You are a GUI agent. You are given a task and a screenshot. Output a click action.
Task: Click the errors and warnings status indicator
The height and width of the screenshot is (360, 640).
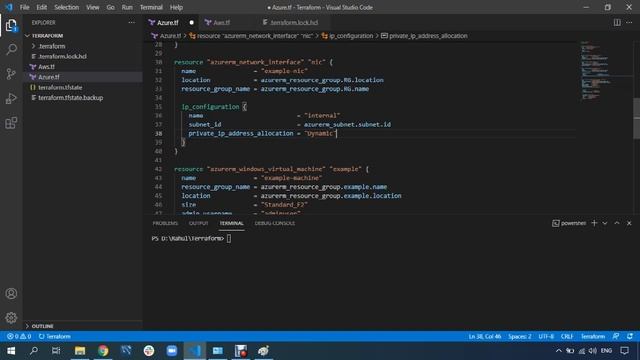19,336
